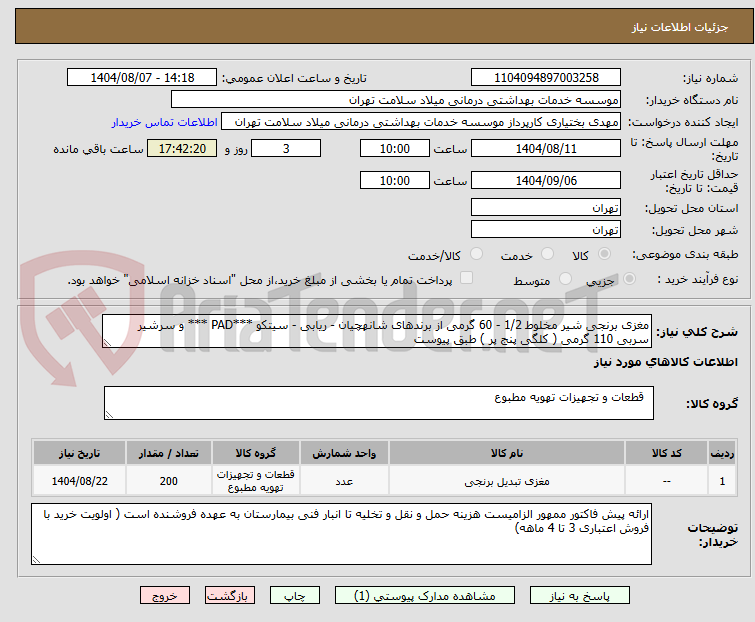
Task: Click the پاسخ به نیاز button
Action: [x=597, y=595]
